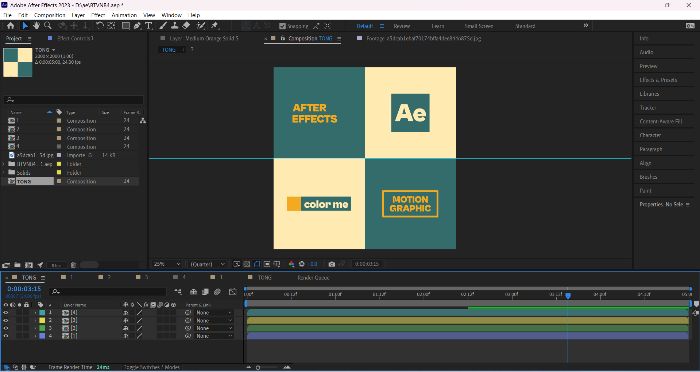The width and height of the screenshot is (700, 372).
Task: Open the Composition menu
Action: 50,15
